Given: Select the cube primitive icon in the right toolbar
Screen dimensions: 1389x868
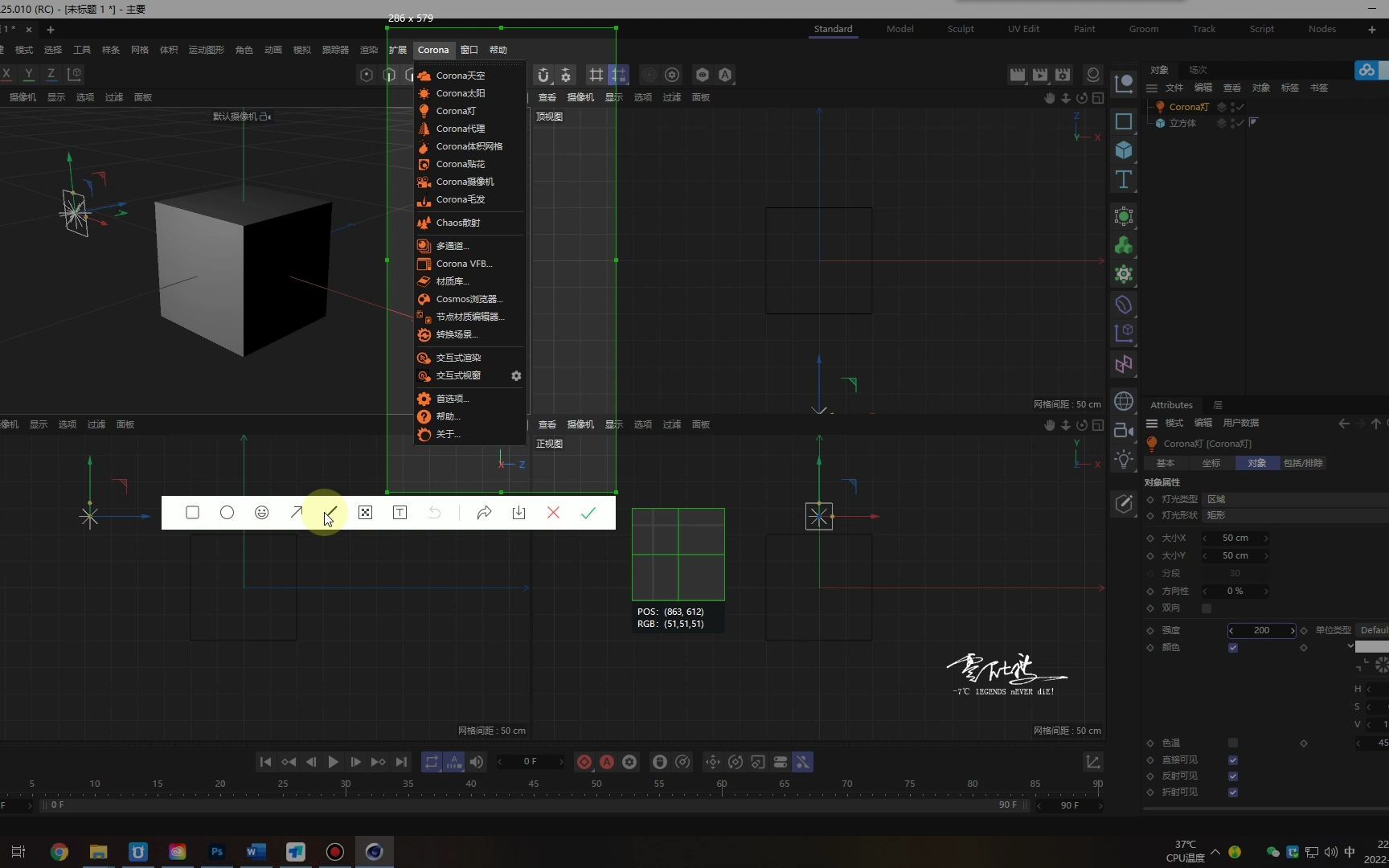Looking at the screenshot, I should tap(1123, 150).
